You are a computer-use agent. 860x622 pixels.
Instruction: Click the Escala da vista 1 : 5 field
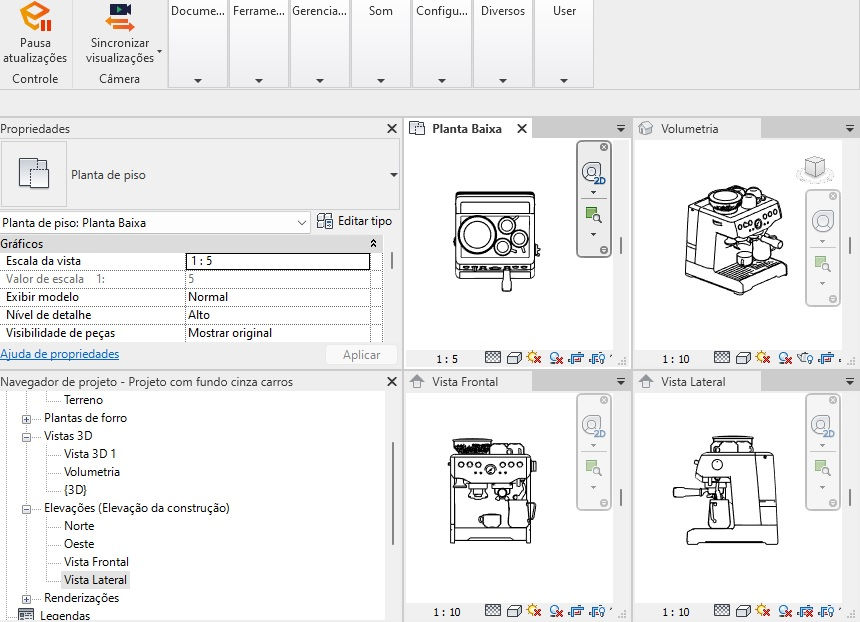click(278, 261)
